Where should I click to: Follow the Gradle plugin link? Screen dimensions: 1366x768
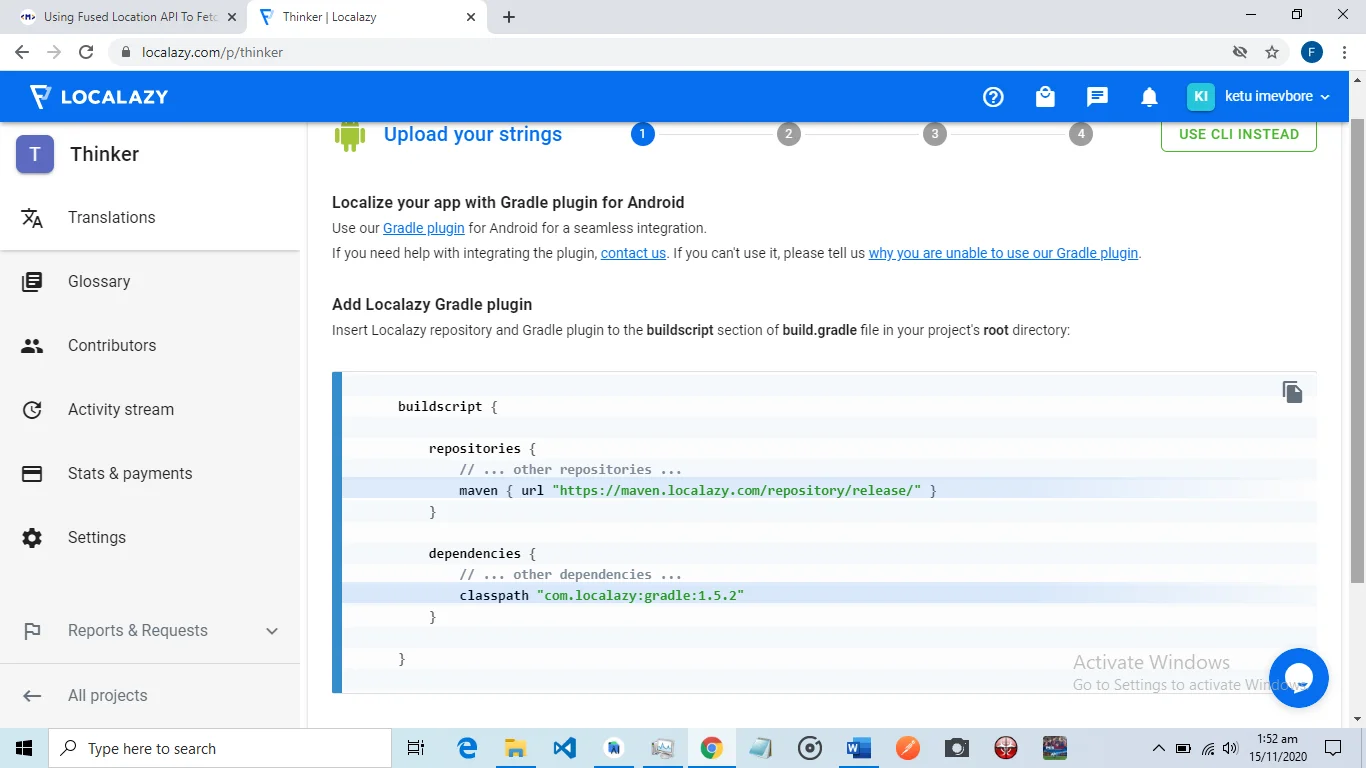[424, 228]
